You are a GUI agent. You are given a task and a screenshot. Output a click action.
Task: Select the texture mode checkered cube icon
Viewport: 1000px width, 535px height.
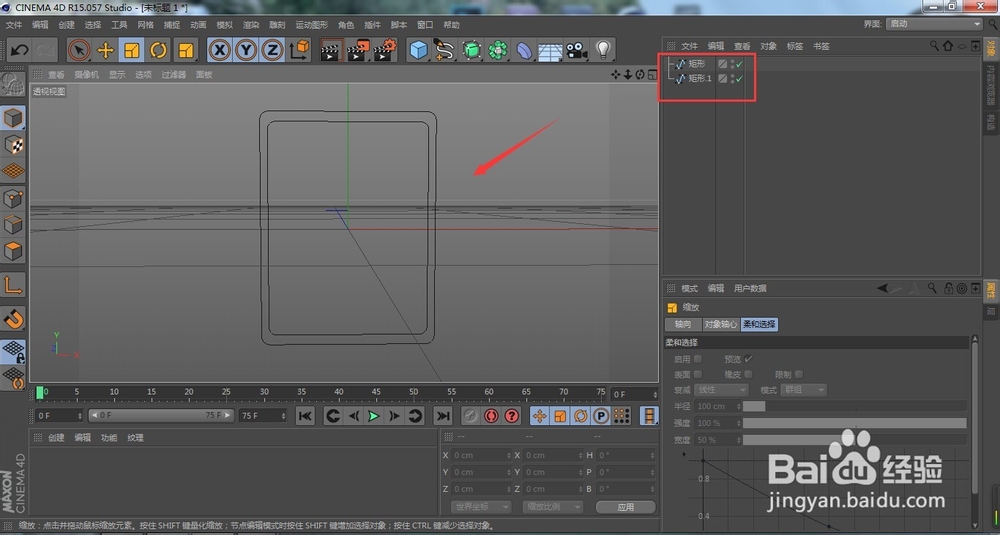click(13, 145)
